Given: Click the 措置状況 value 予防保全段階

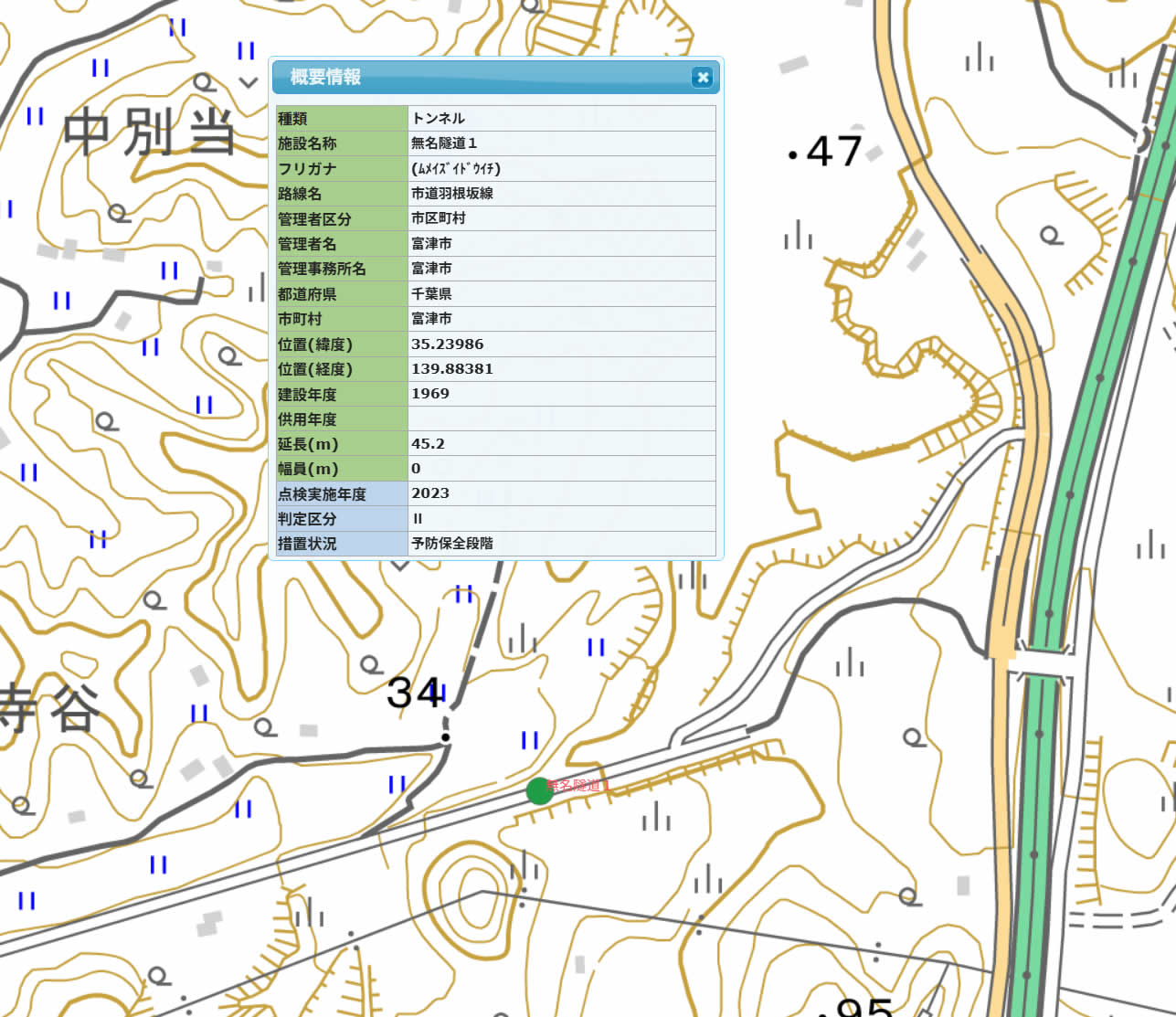Looking at the screenshot, I should point(452,544).
